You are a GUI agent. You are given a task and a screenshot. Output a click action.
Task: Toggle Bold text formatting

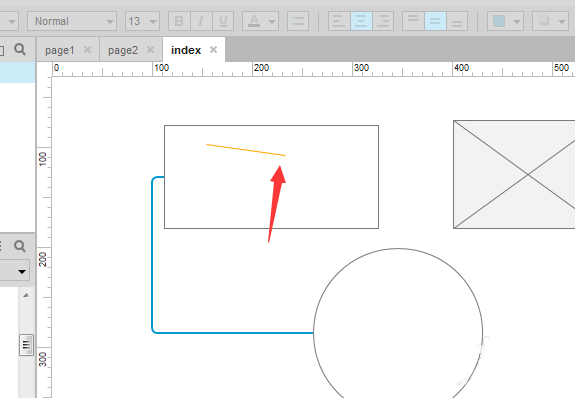[x=179, y=21]
